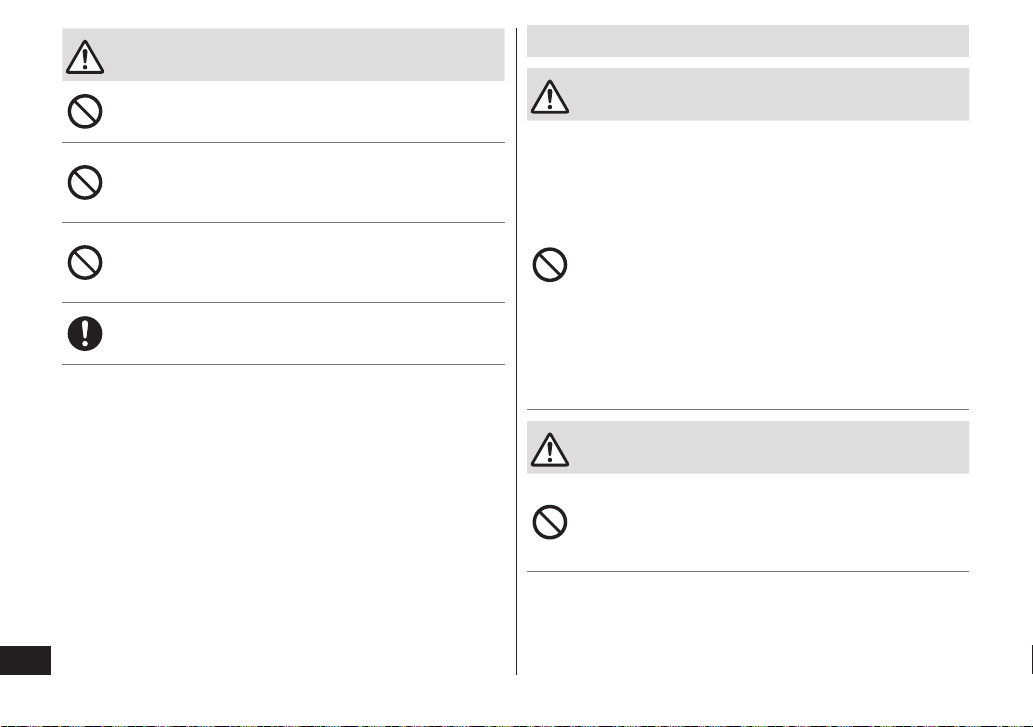
Task: Select the black mandatory exclamation circle icon
Action: pyautogui.click(x=85, y=333)
